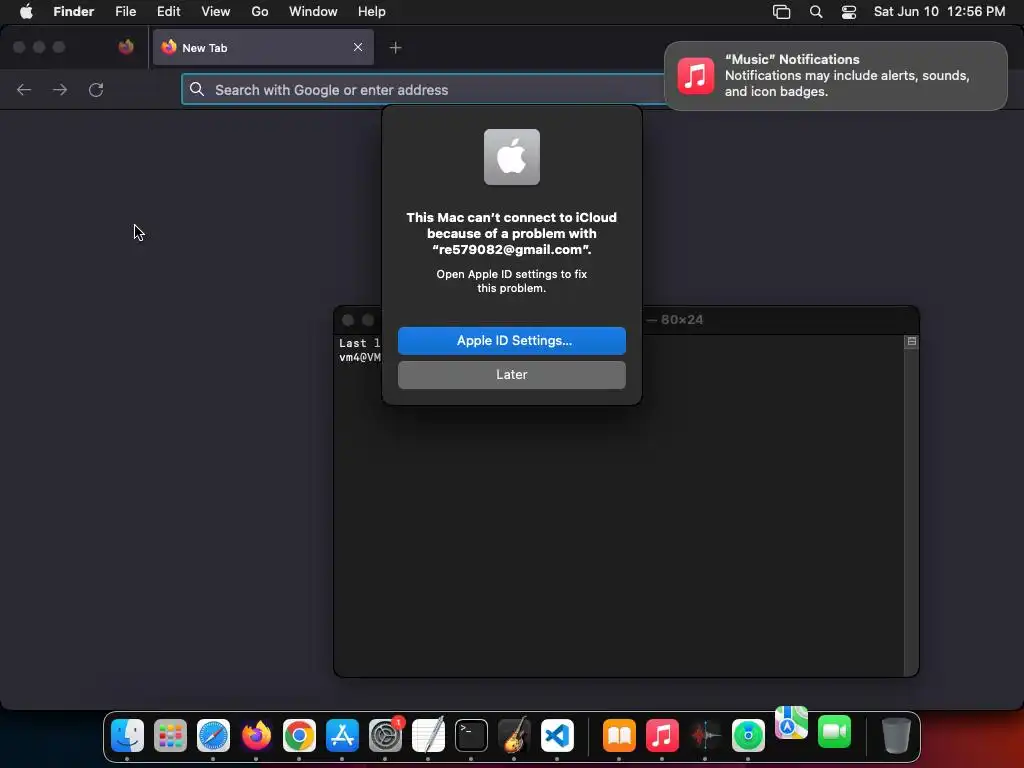Click the pinned Firefox tab icon
The width and height of the screenshot is (1024, 768).
pos(126,47)
